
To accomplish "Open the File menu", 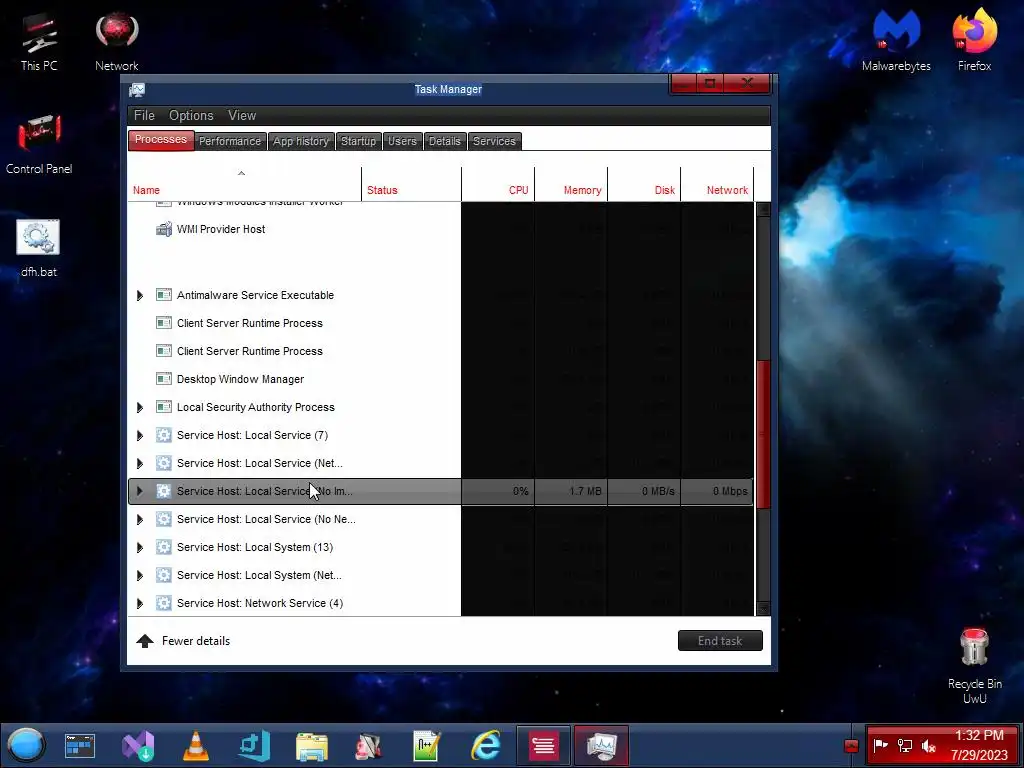I will (144, 116).
